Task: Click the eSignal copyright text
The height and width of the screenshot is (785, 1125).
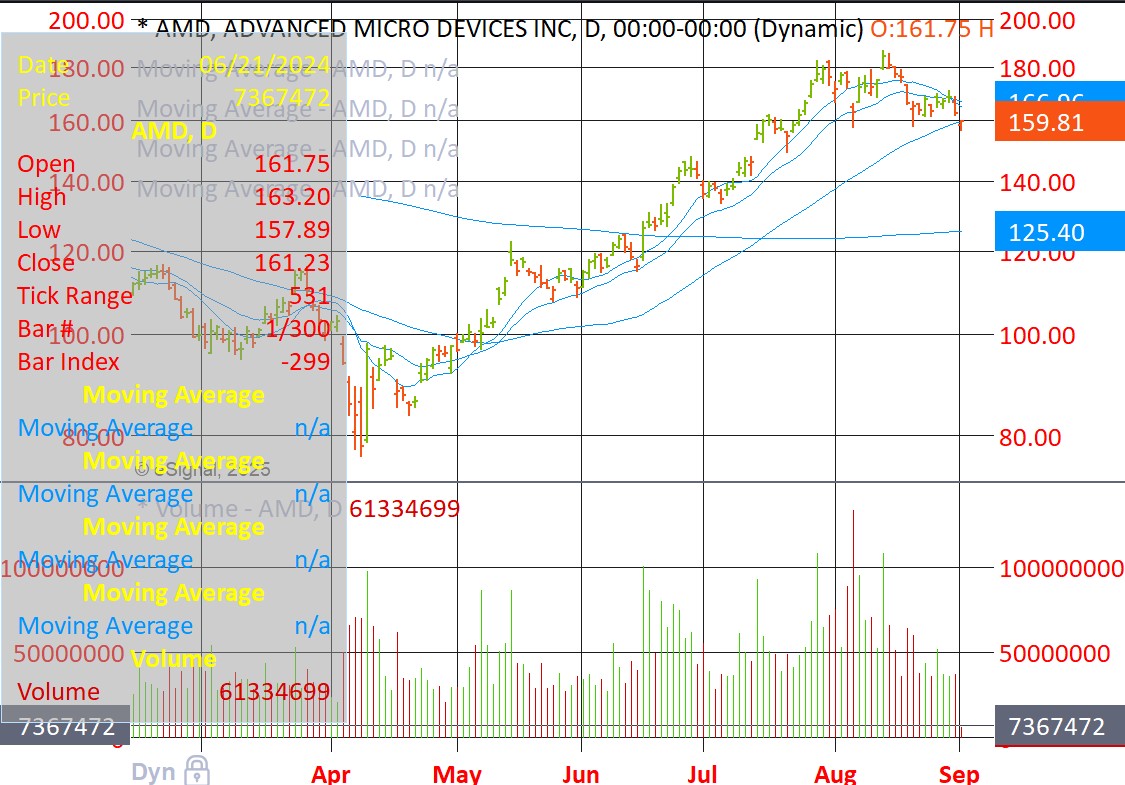Action: (203, 467)
